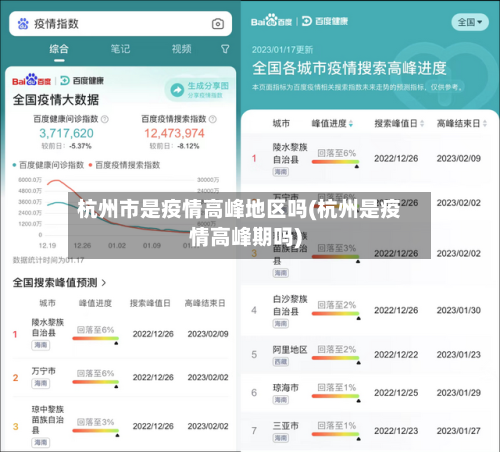The width and height of the screenshot is (500, 452).
Task: Click the 全国疫情大数据 title
Action: tap(56, 100)
